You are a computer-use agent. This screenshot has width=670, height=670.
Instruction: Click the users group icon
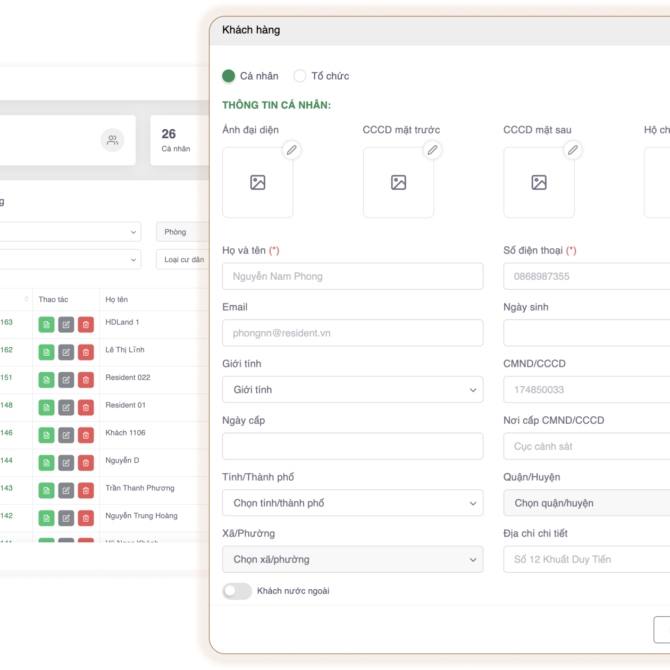click(x=112, y=141)
